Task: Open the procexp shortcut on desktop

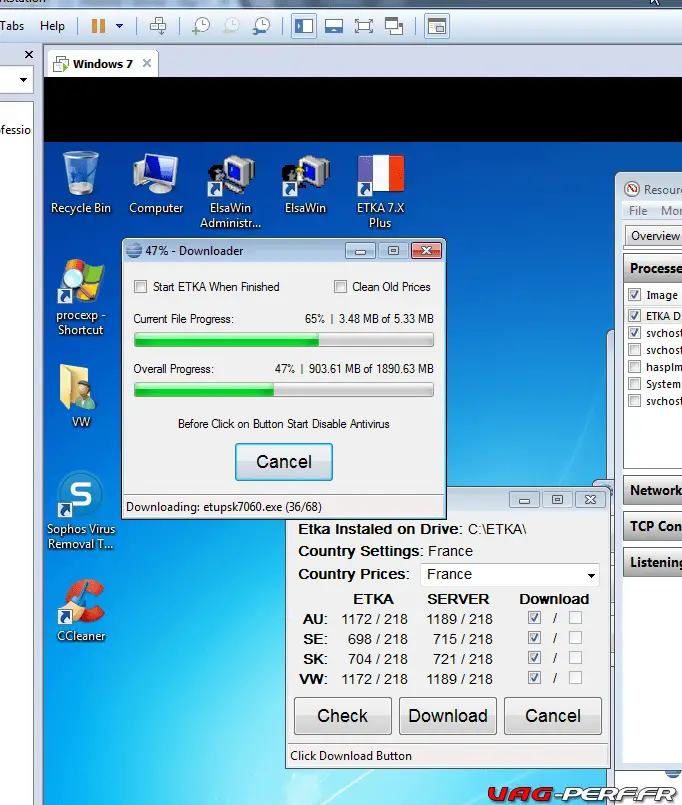Action: coord(80,285)
